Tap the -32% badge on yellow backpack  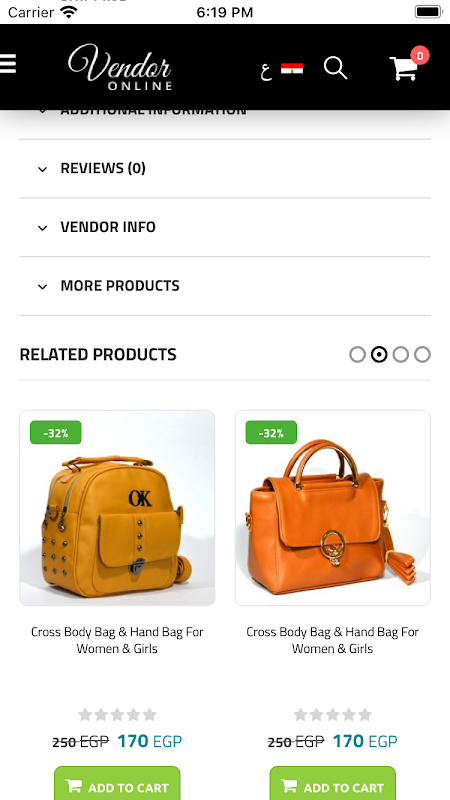(x=56, y=433)
